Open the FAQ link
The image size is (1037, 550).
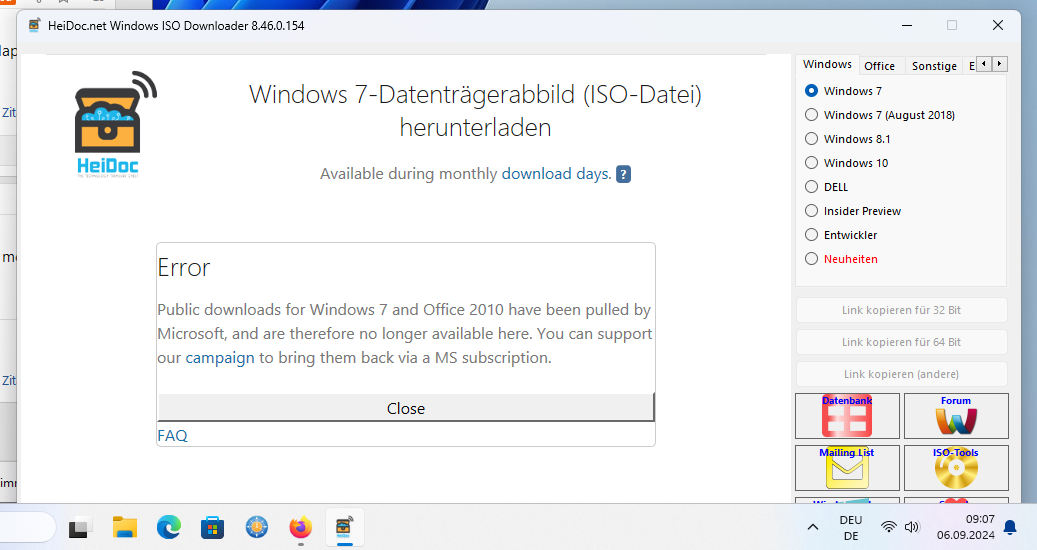coord(172,436)
